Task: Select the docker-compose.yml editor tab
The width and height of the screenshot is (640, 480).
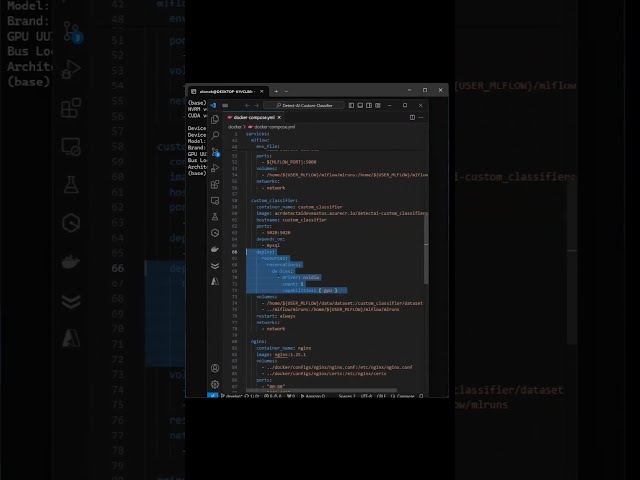Action: click(254, 118)
